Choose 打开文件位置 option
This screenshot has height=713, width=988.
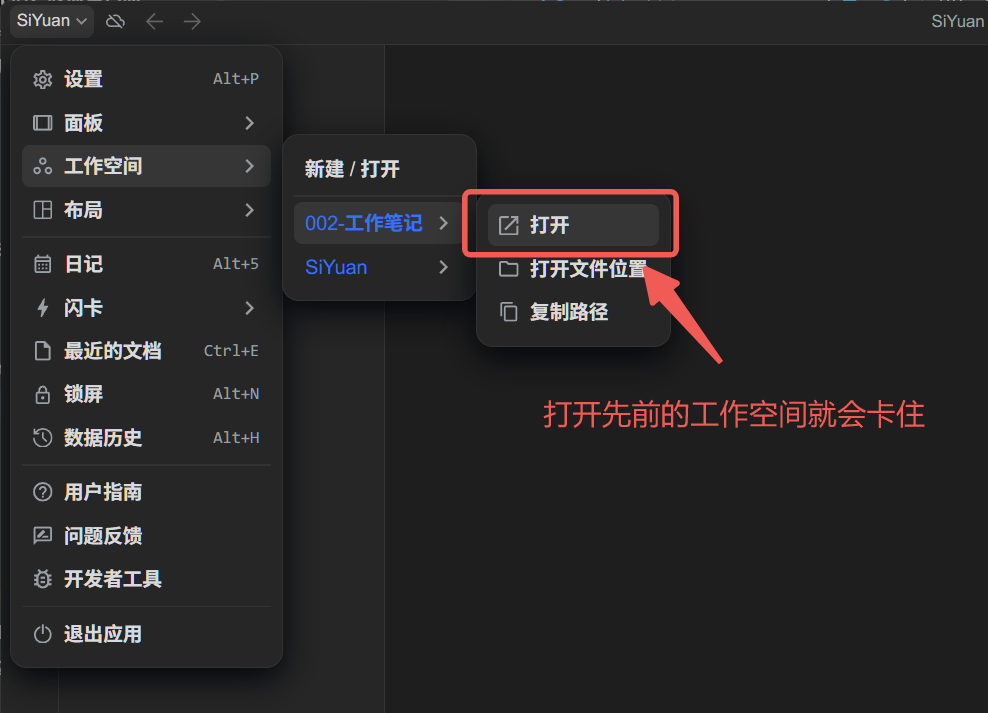tap(573, 269)
